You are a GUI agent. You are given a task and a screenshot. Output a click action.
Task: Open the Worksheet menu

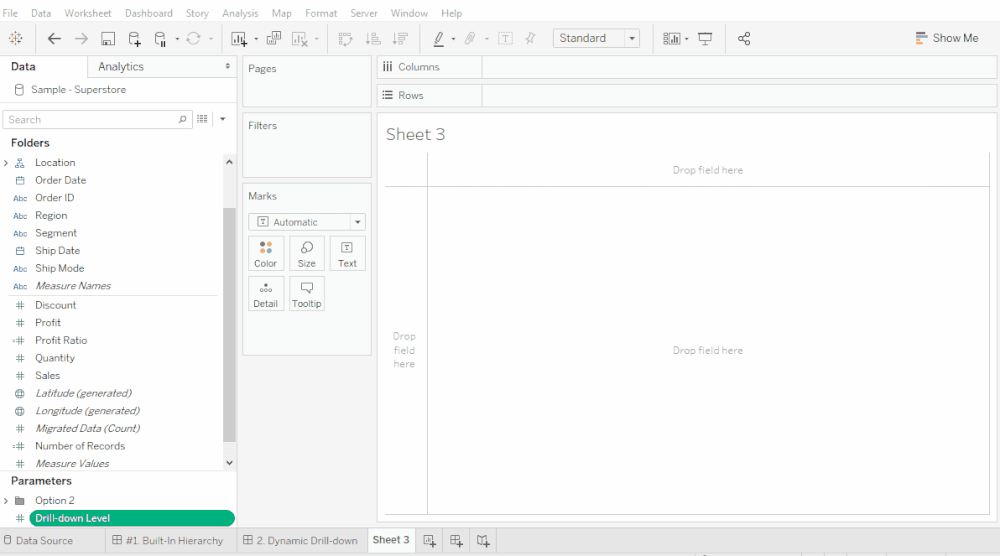87,13
